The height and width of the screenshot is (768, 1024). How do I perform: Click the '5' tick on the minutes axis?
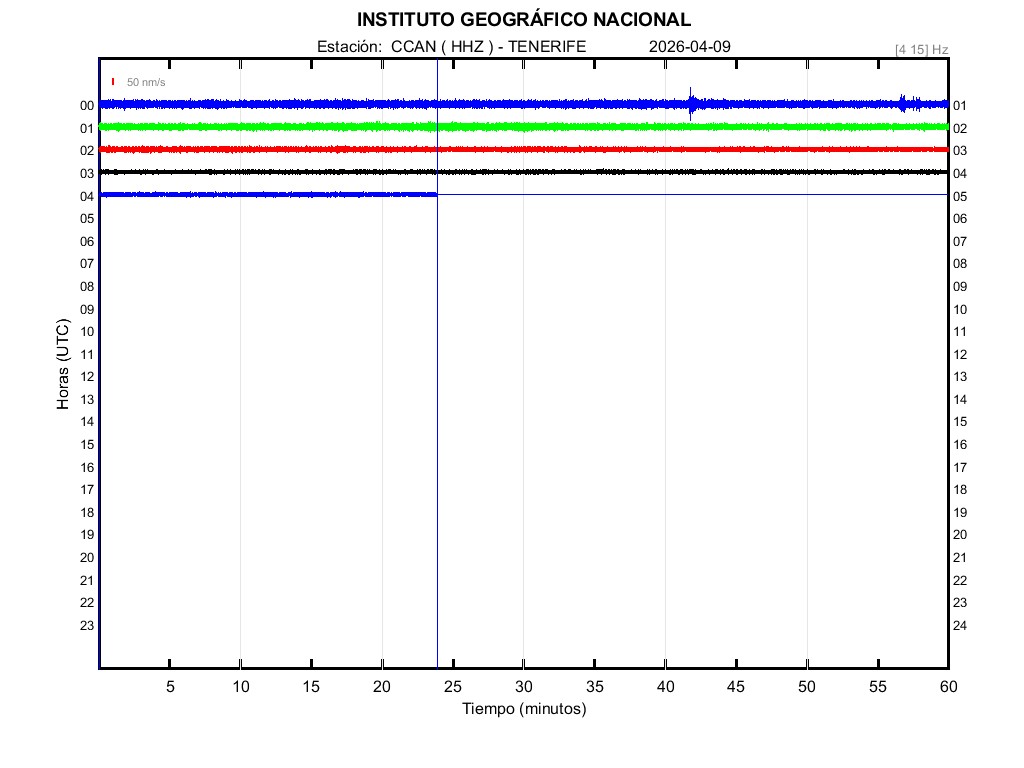pos(170,687)
